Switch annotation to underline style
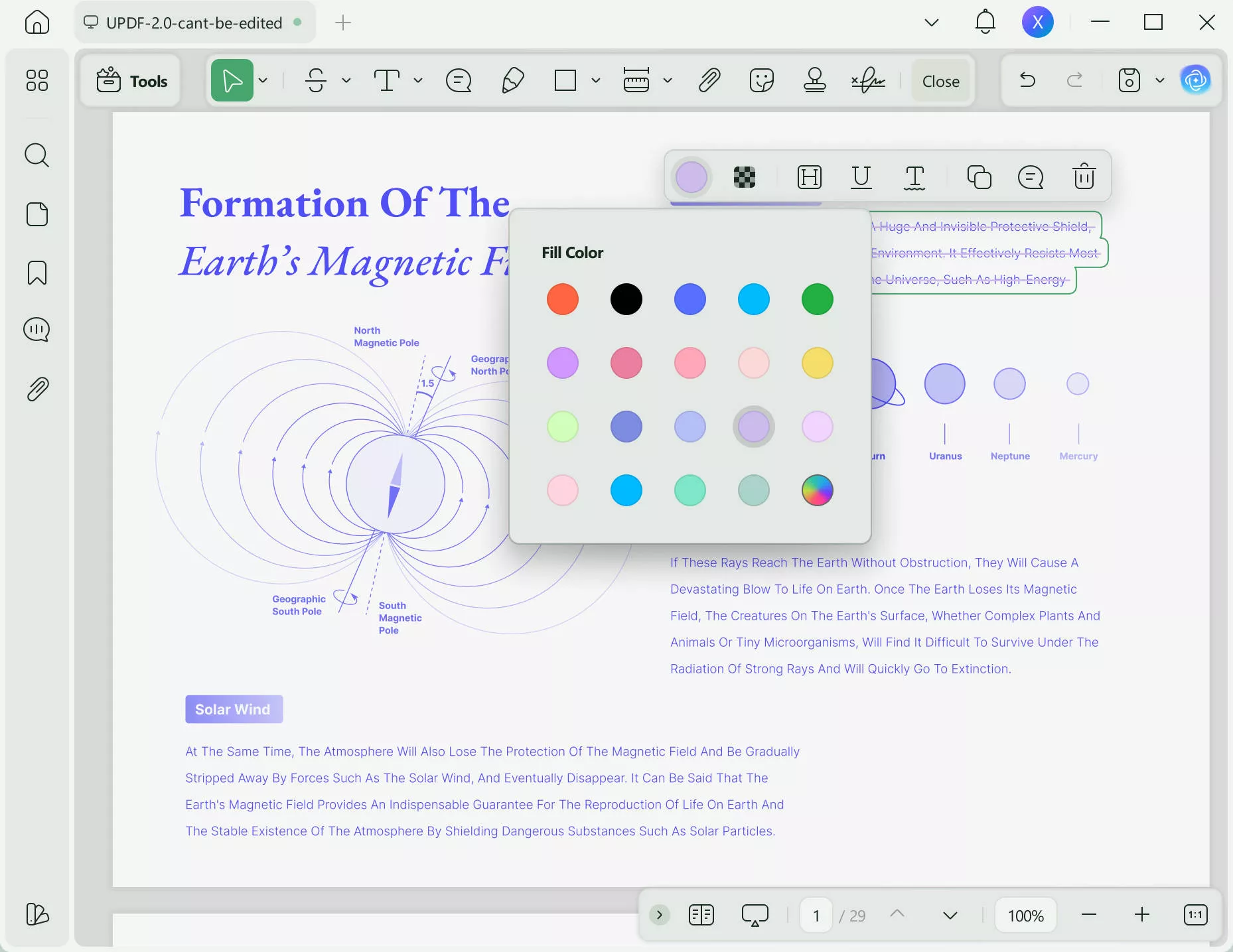Viewport: 1233px width, 952px height. pyautogui.click(x=861, y=176)
